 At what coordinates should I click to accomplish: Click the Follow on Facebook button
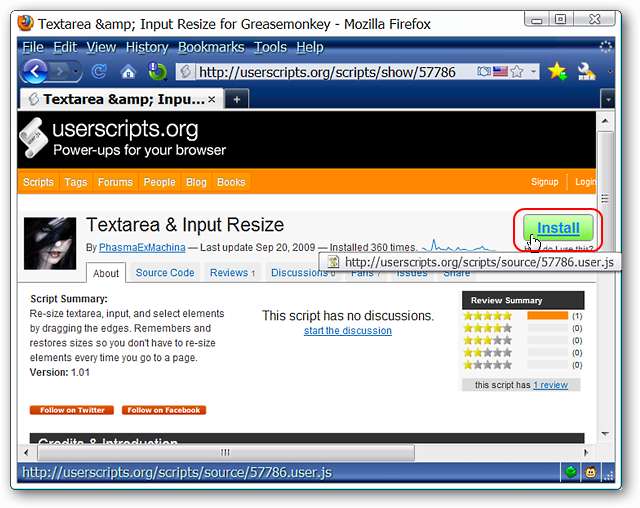tap(164, 410)
